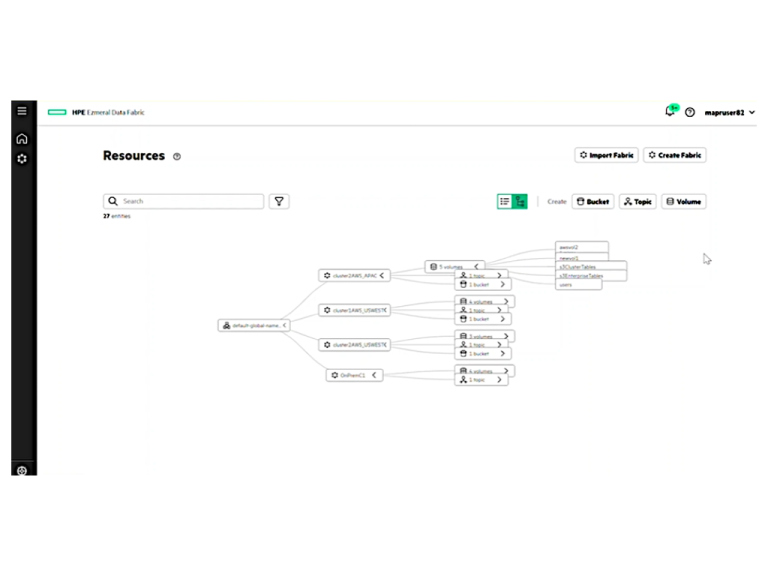Click info icon beside Resources heading
Screen dimensions: 768x576
[x=177, y=157]
